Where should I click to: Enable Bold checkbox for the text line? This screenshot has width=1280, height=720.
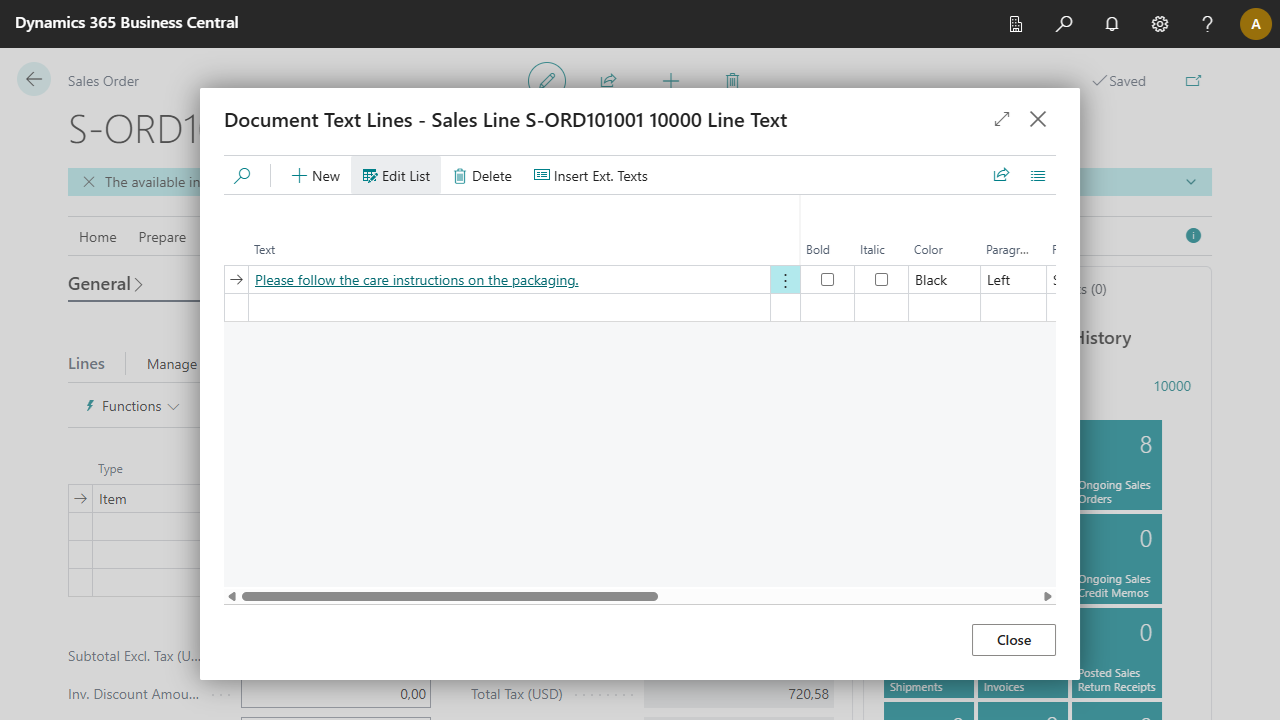[827, 280]
